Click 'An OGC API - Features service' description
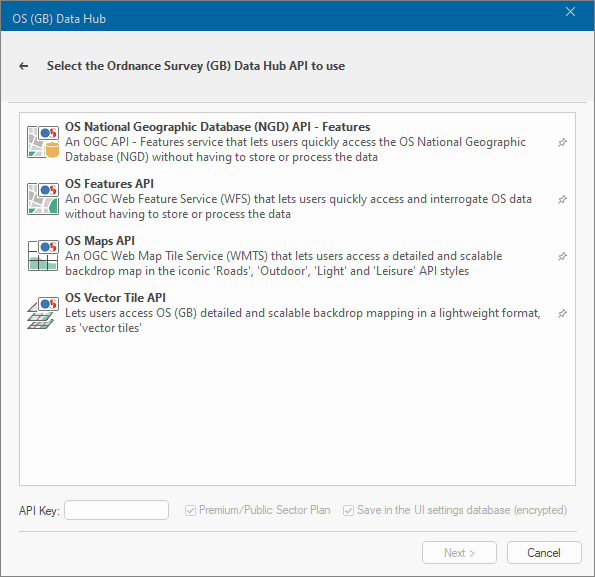This screenshot has height=577, width=595. pos(295,149)
